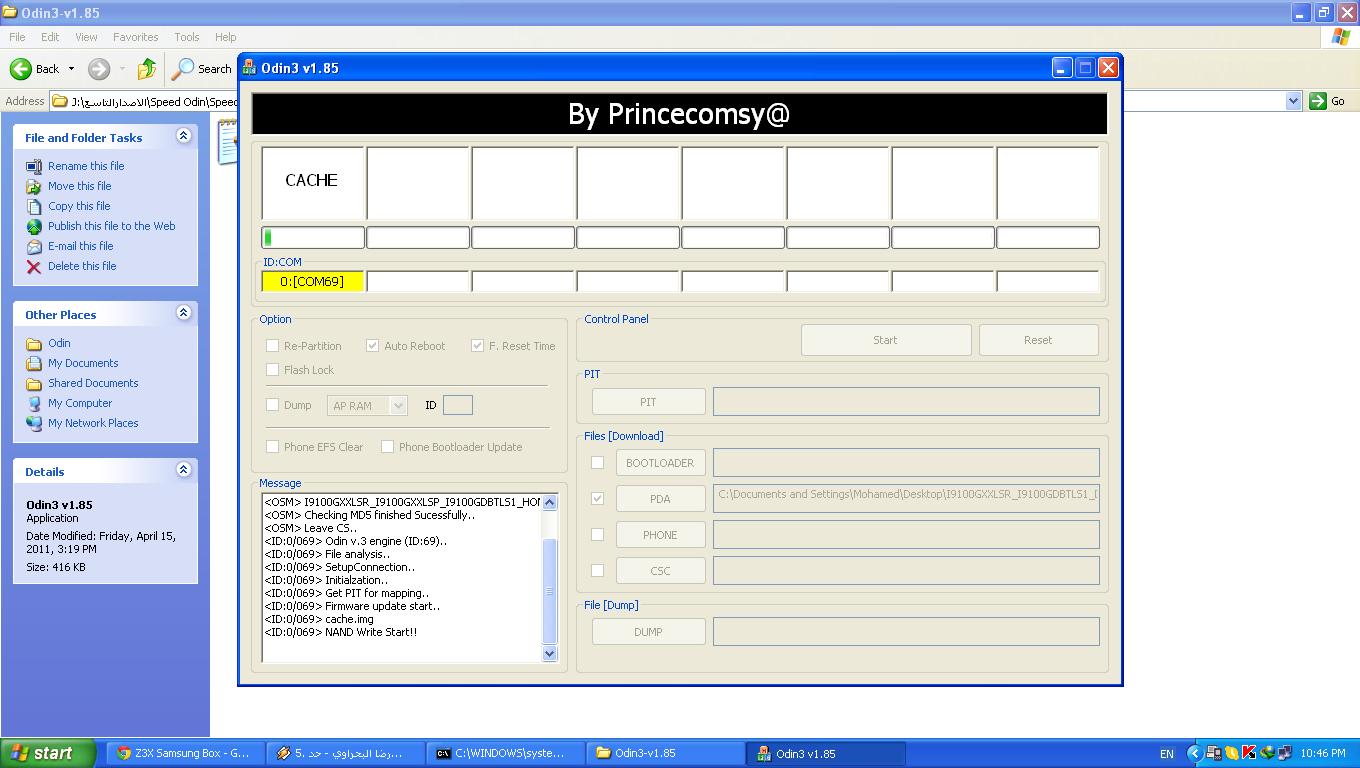The image size is (1360, 768).
Task: Switch to C:\WINDOWS\system command prompt taskbar item
Action: [x=504, y=753]
